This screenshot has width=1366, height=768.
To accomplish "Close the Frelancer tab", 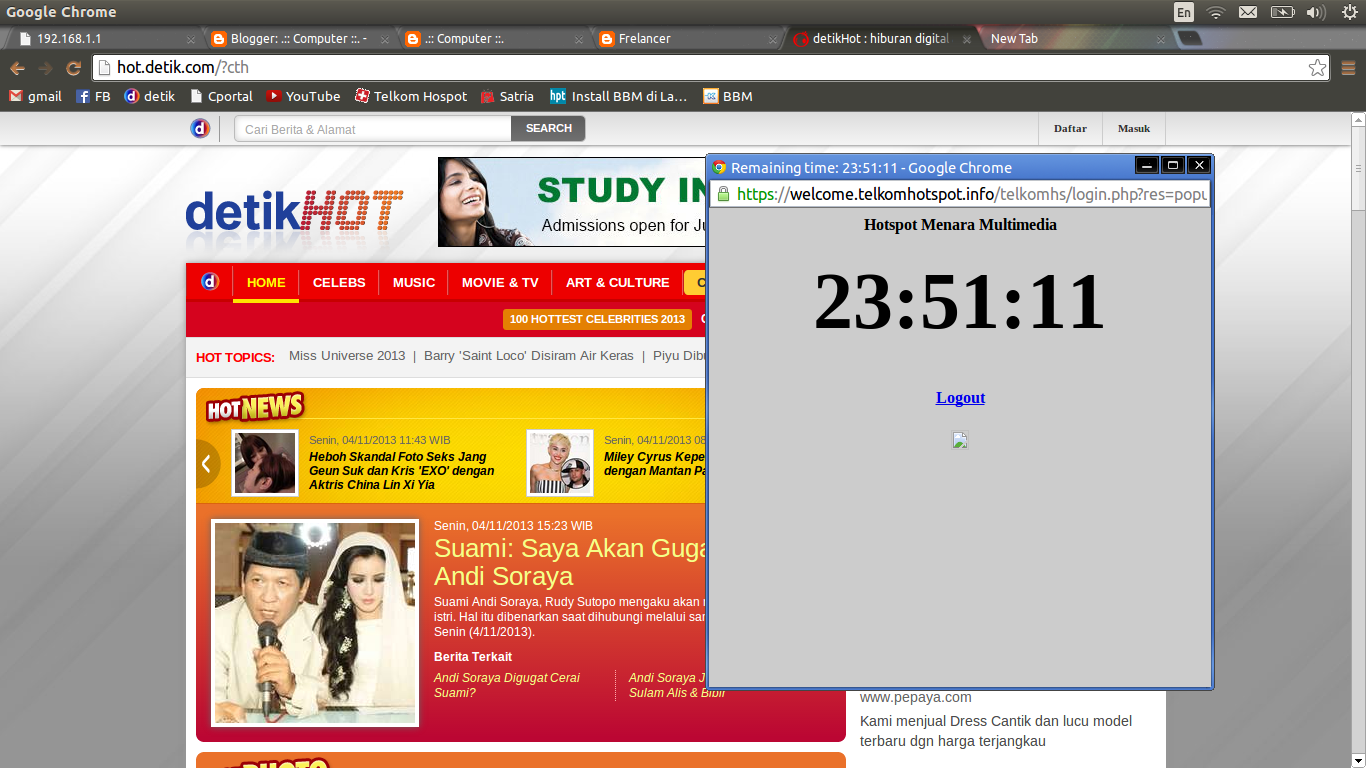I will [772, 40].
